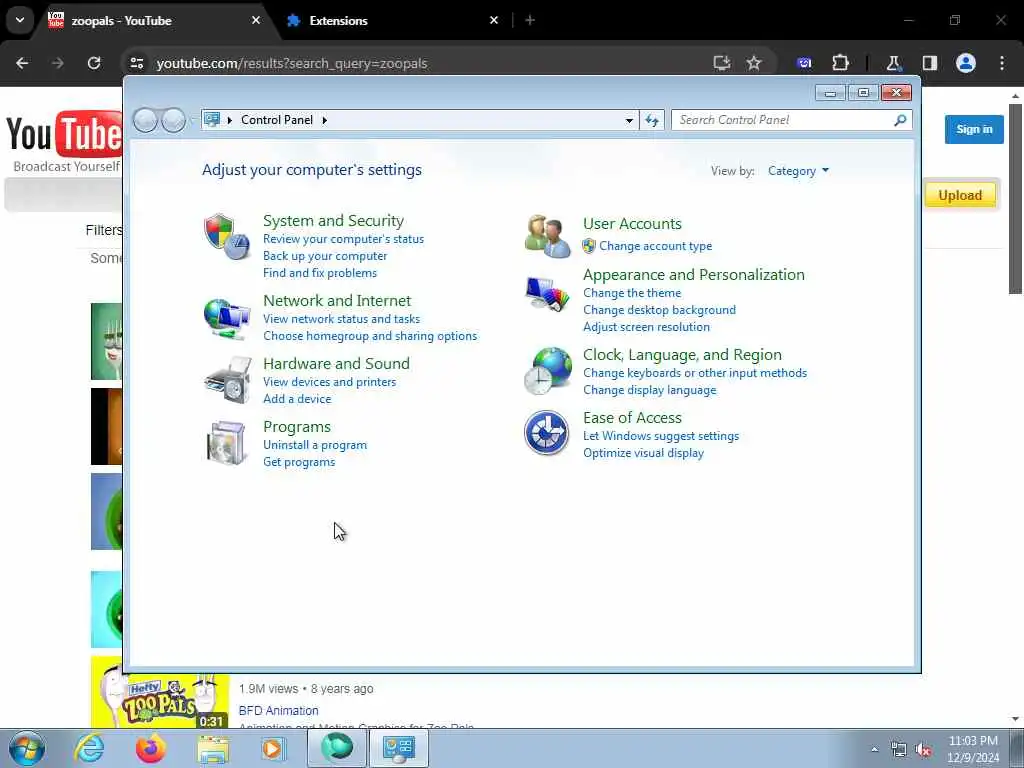Image resolution: width=1024 pixels, height=768 pixels.
Task: Open Chrome tab search dropdown arrow
Action: [20, 20]
